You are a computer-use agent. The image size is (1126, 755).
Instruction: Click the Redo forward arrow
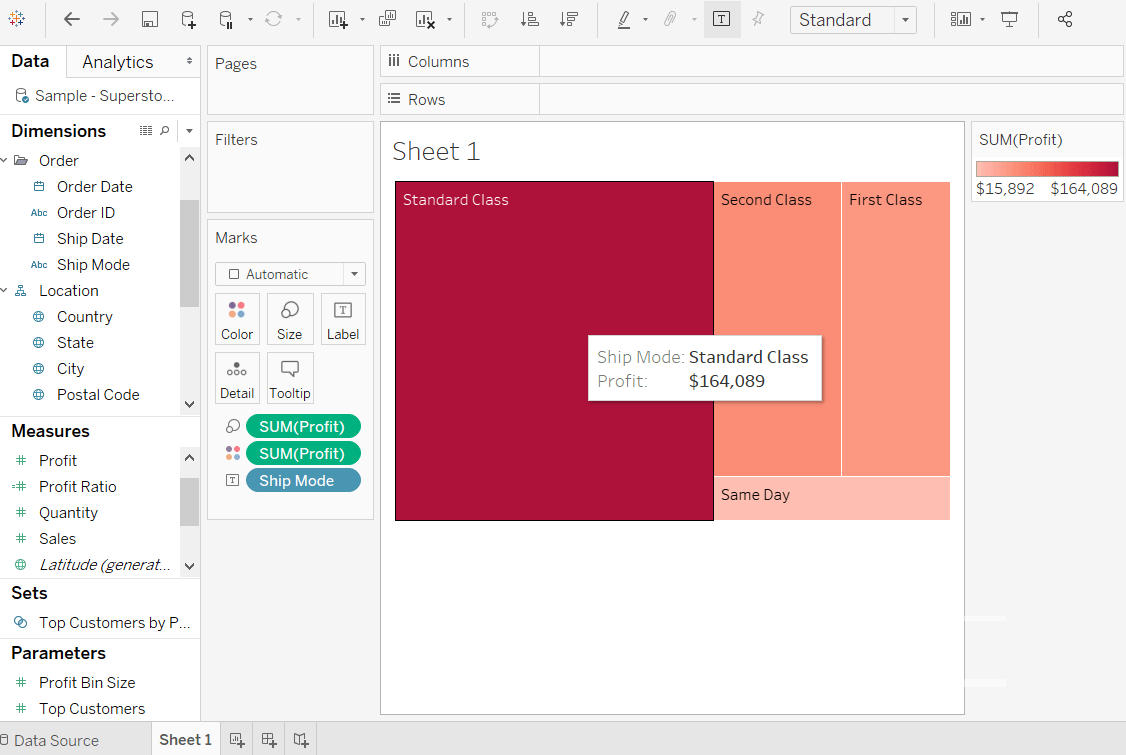[x=111, y=19]
